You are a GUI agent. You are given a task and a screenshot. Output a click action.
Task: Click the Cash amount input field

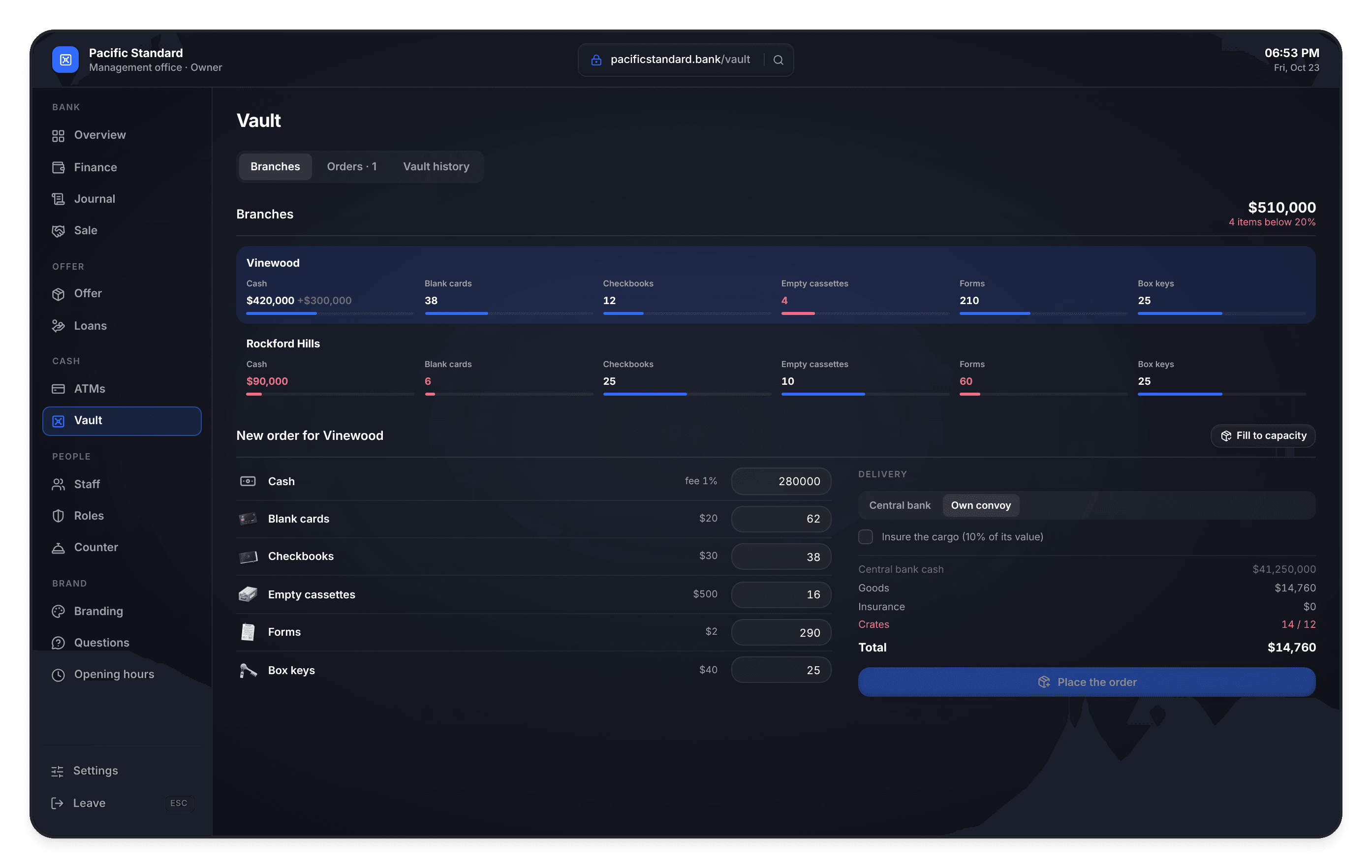[780, 481]
